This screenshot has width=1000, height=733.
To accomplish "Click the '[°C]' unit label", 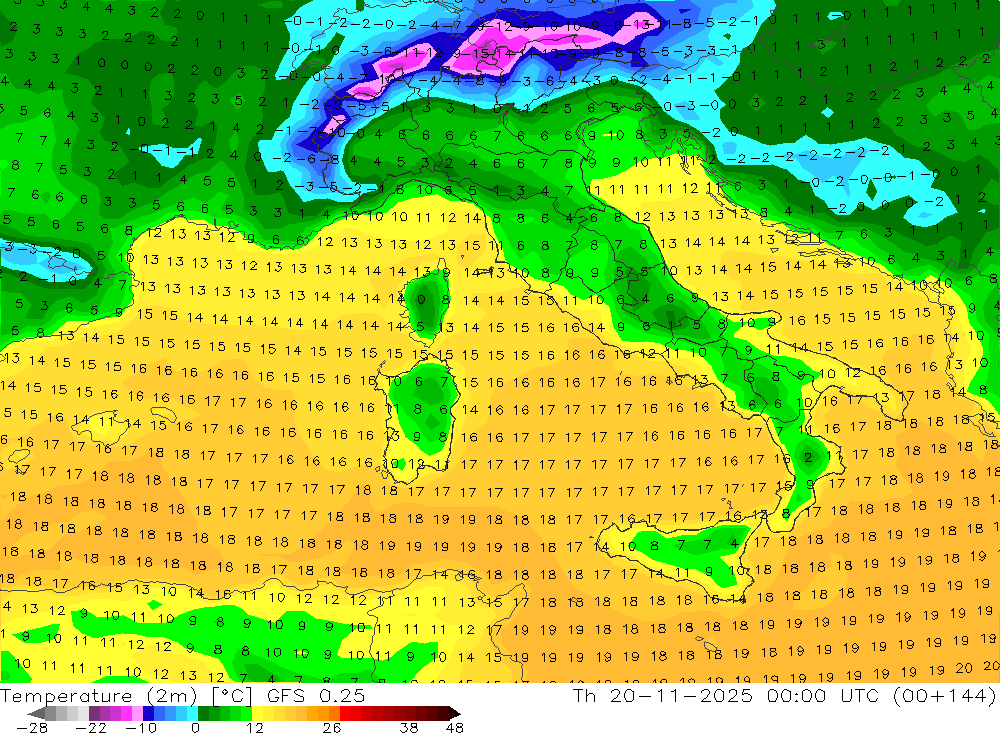I will click(232, 696).
